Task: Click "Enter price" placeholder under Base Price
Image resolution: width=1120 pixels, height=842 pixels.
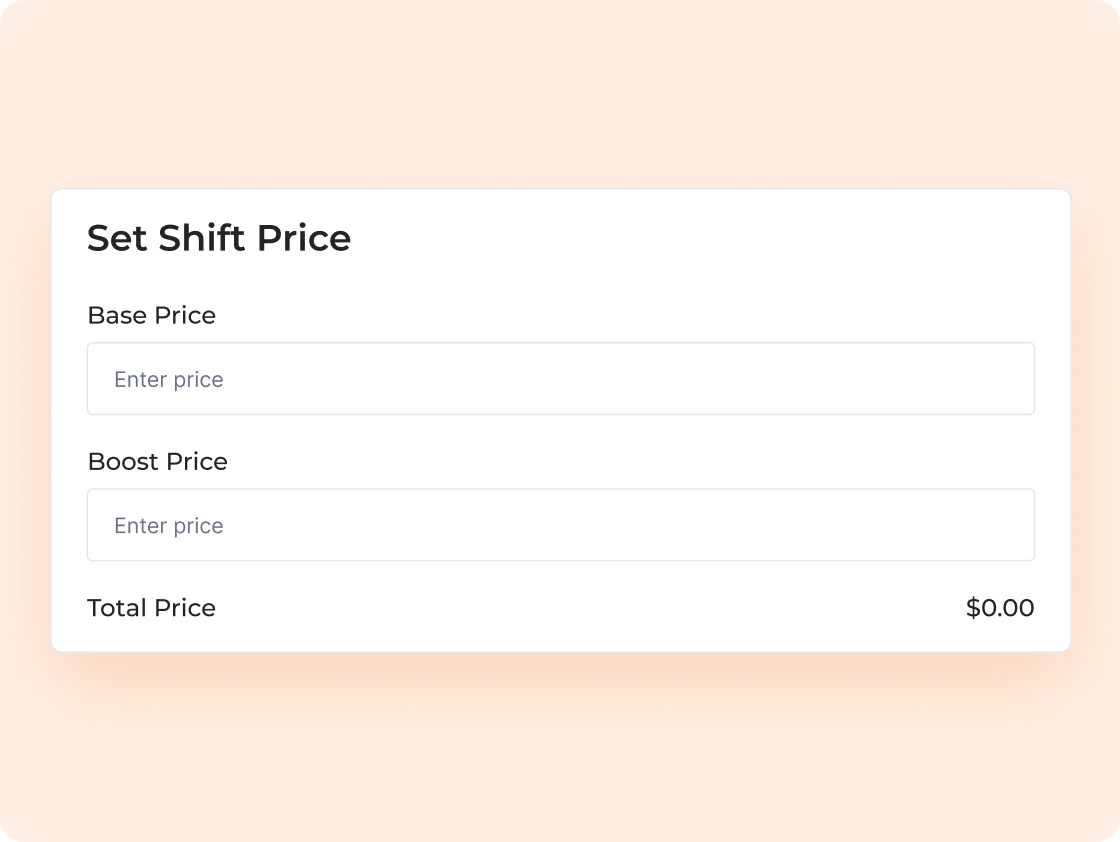Action: (x=169, y=380)
